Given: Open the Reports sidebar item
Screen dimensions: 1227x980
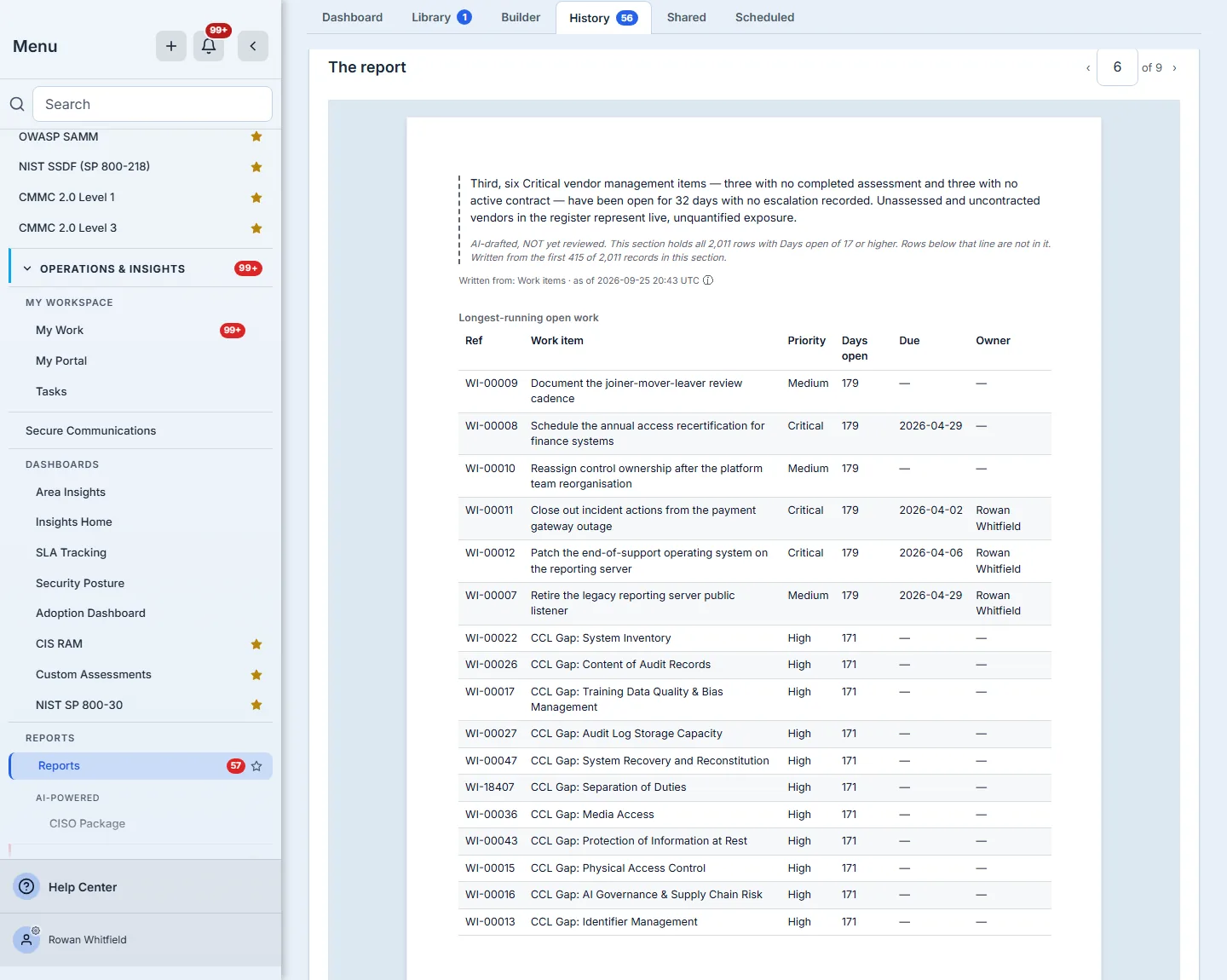Looking at the screenshot, I should pyautogui.click(x=141, y=766).
